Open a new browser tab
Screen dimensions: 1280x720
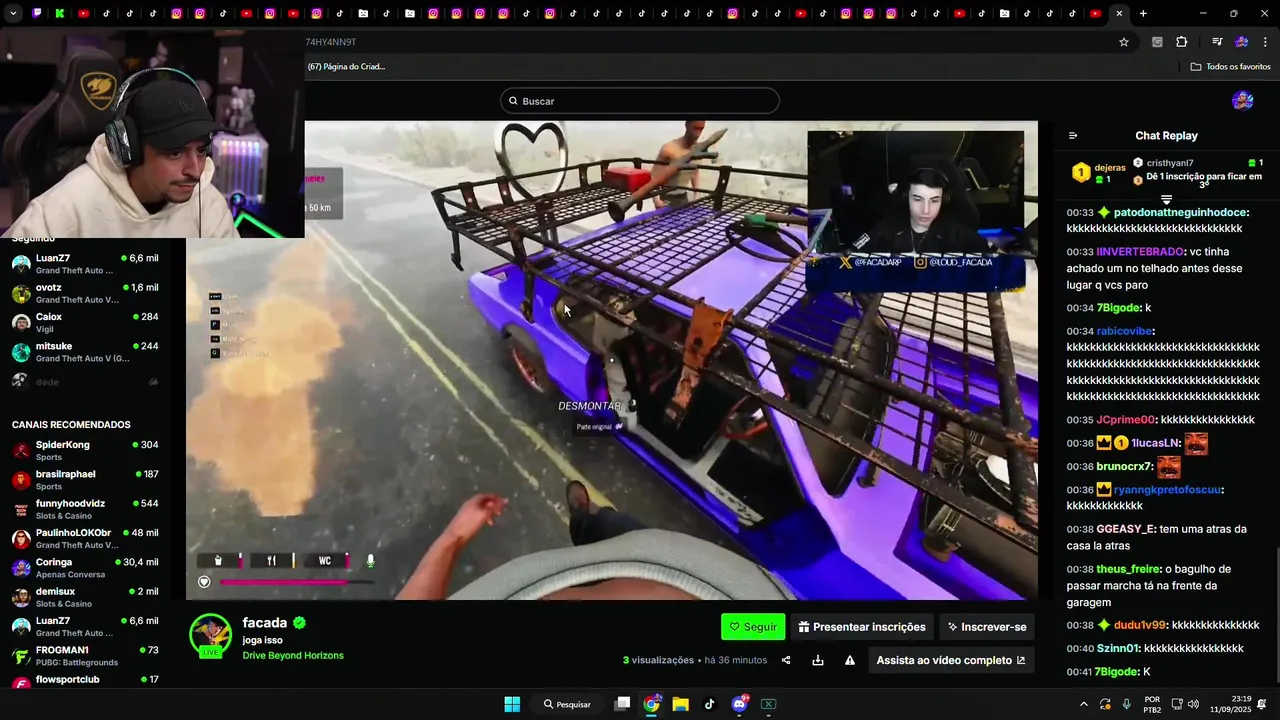pos(1143,13)
